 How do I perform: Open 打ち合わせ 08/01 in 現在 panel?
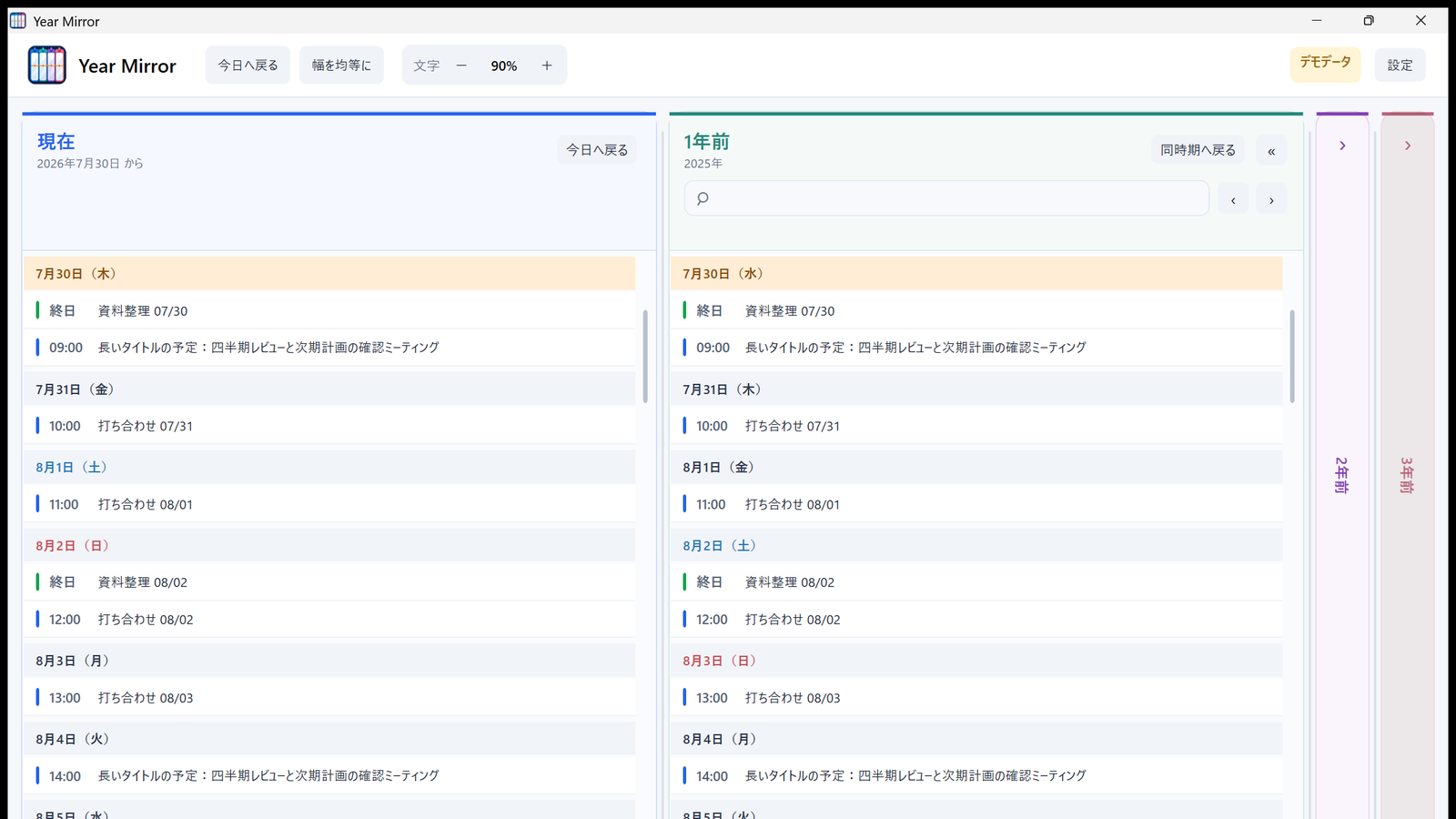click(329, 504)
